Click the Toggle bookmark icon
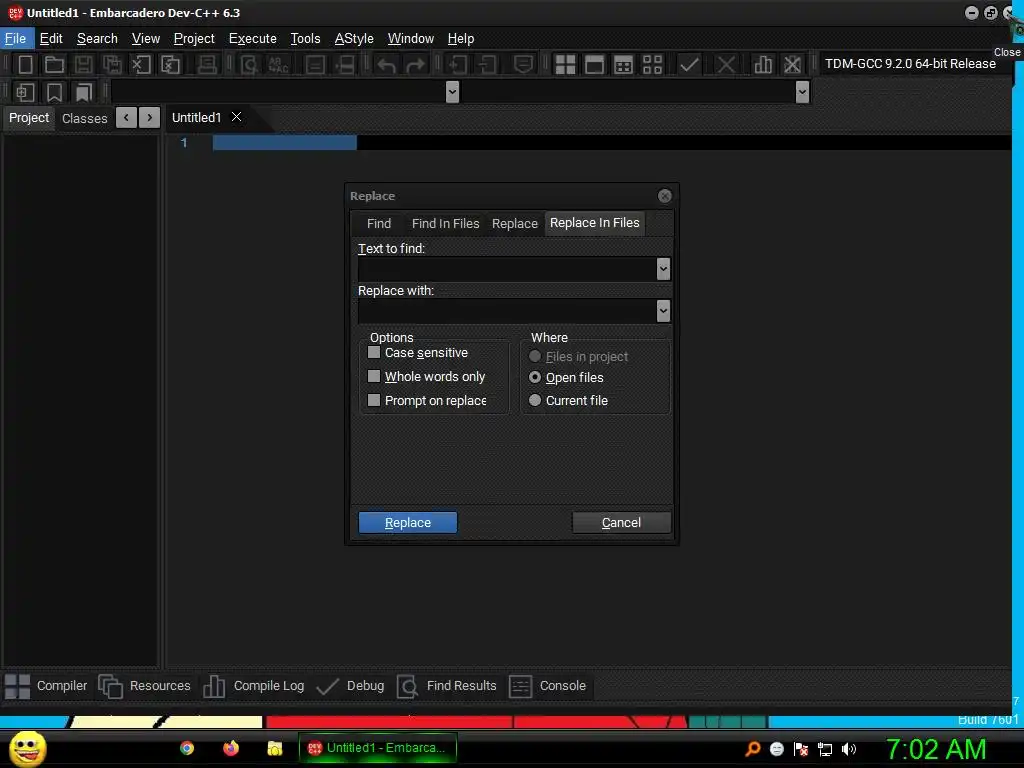The height and width of the screenshot is (768, 1024). pyautogui.click(x=54, y=92)
